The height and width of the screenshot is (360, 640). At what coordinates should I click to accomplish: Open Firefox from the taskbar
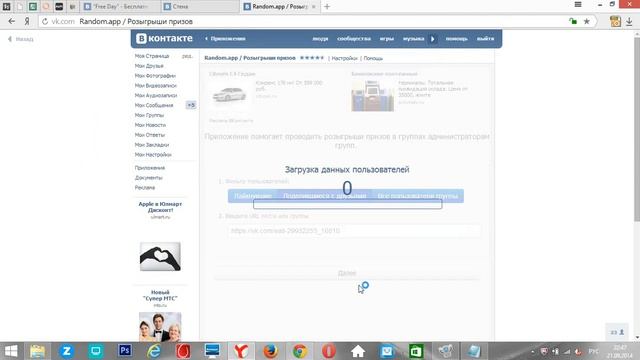click(270, 351)
